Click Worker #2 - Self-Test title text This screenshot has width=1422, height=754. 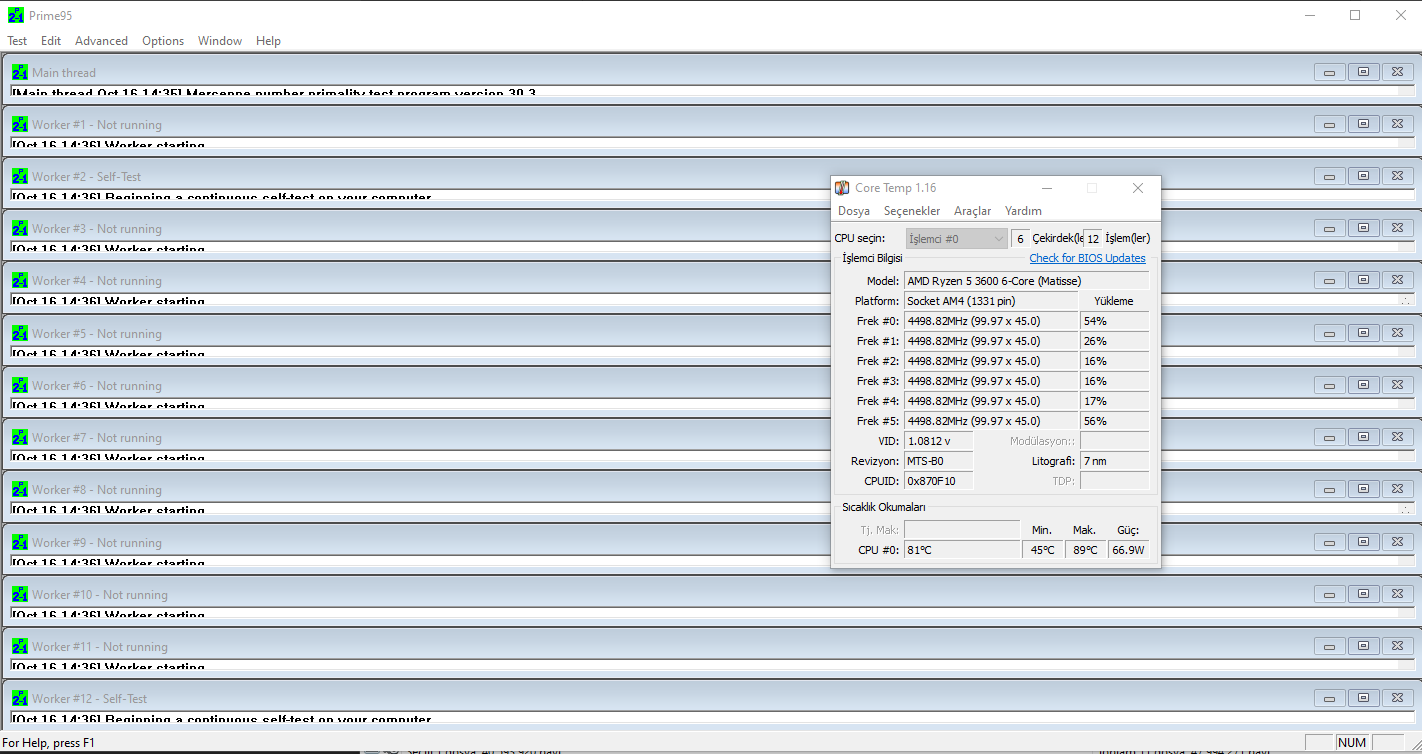(x=87, y=177)
